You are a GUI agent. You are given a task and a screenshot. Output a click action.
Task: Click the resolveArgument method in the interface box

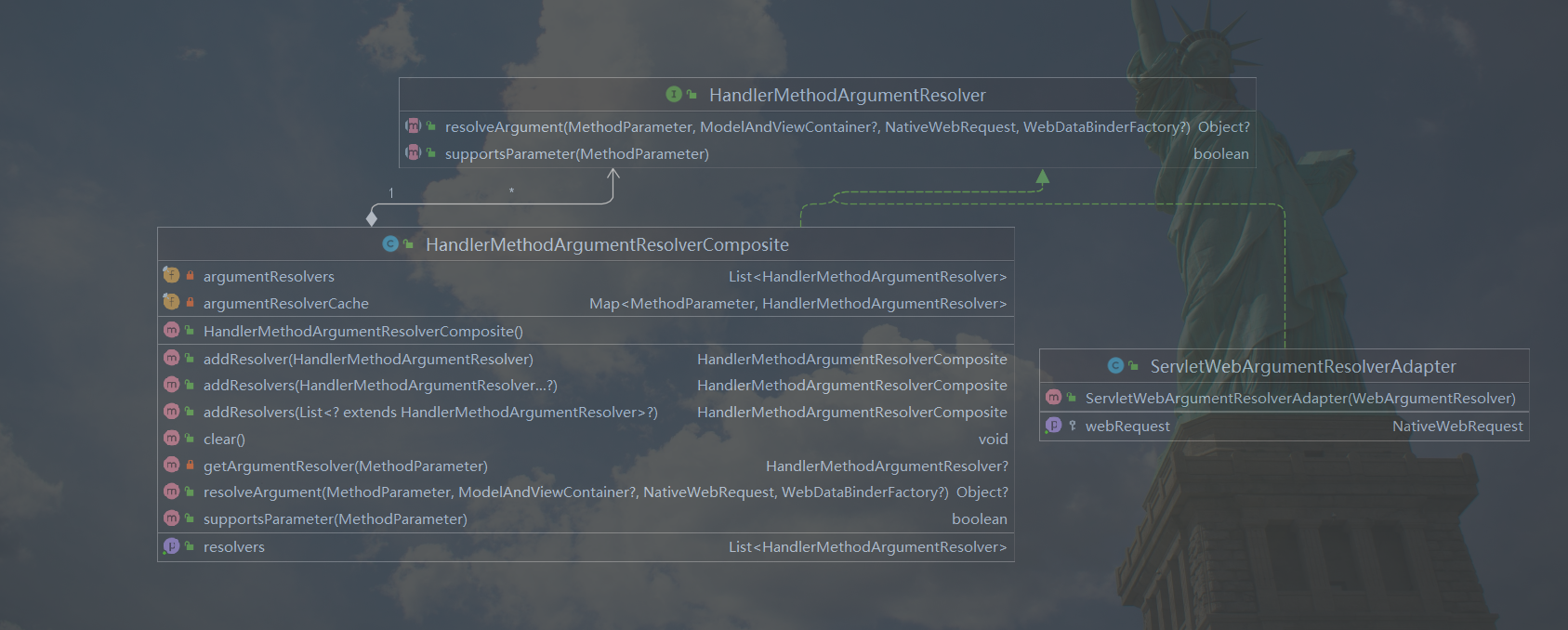816,126
